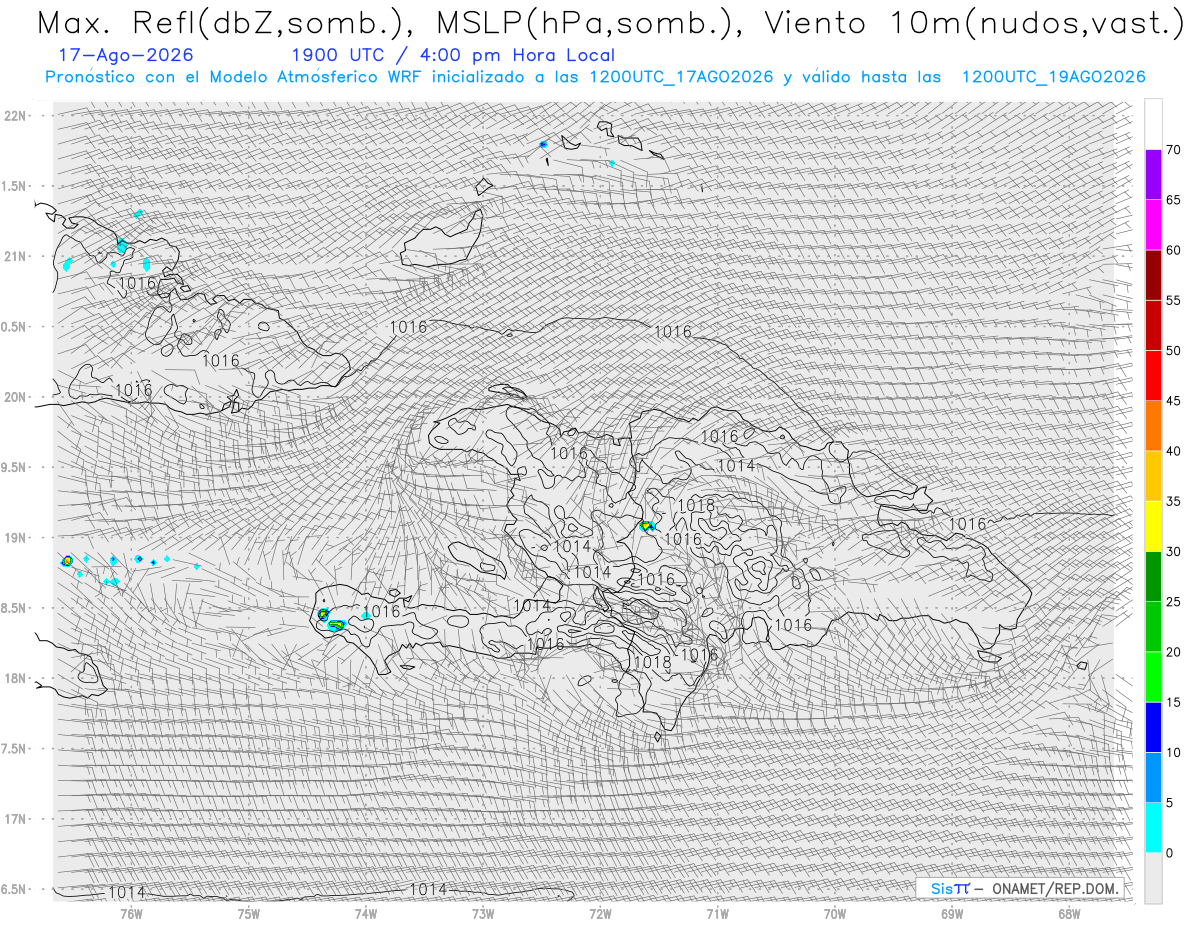Screen dimensions: 1200x927
Task: Click colorbar value '0'
Action: click(x=1170, y=852)
